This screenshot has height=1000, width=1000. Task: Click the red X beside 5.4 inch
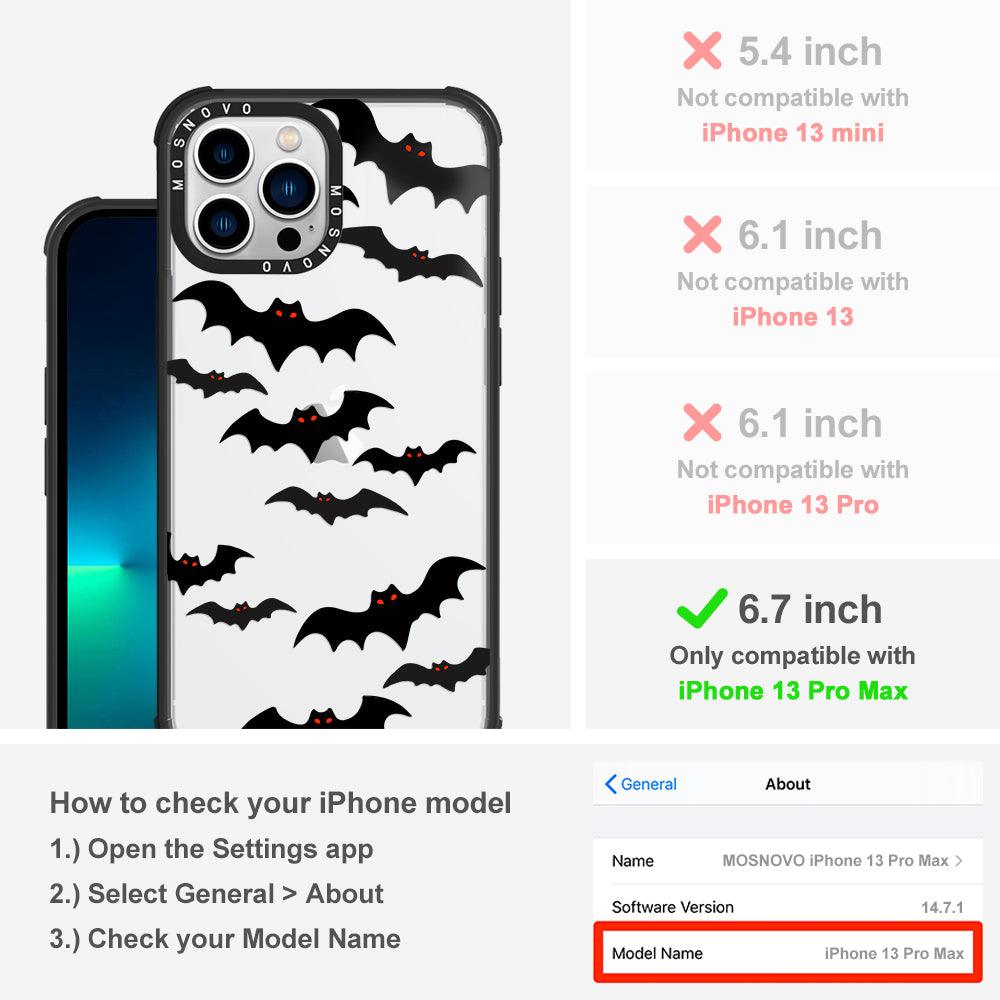pyautogui.click(x=702, y=50)
